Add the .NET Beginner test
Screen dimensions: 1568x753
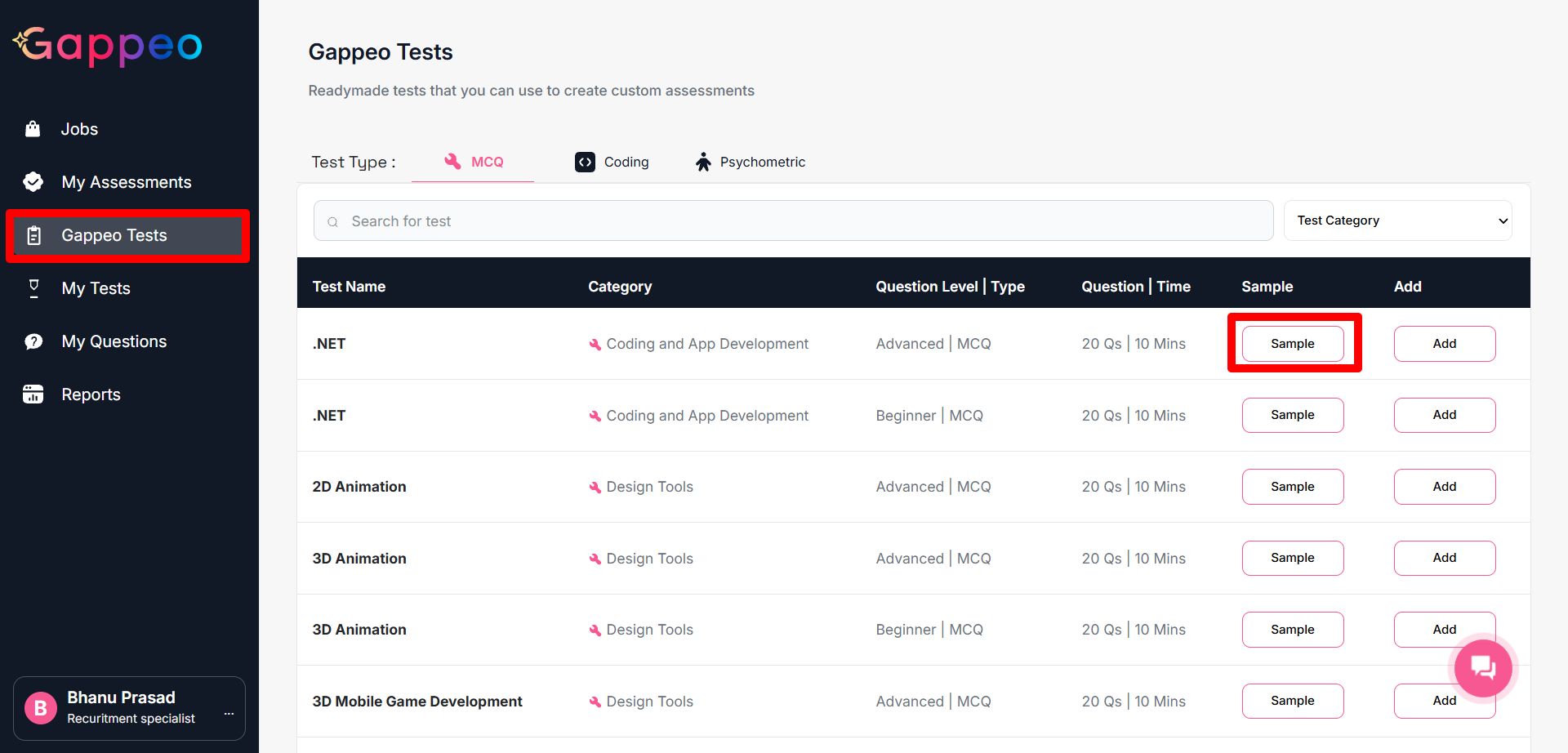[x=1444, y=415]
